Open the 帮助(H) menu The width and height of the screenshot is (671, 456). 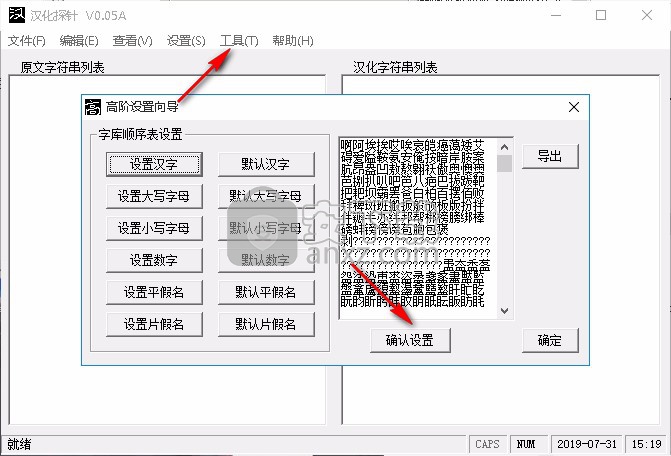(x=293, y=41)
